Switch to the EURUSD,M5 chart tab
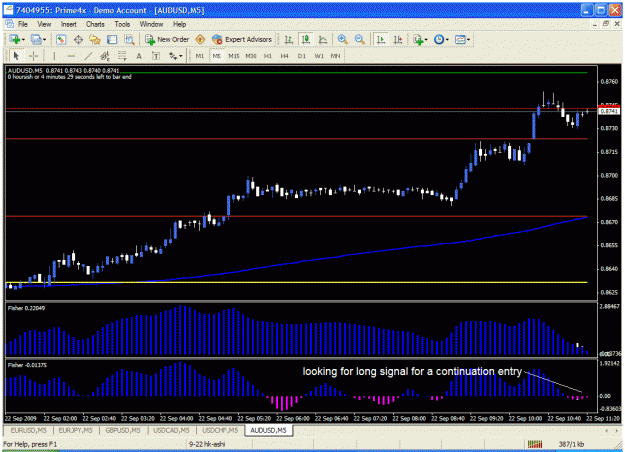The width and height of the screenshot is (625, 452). point(28,430)
